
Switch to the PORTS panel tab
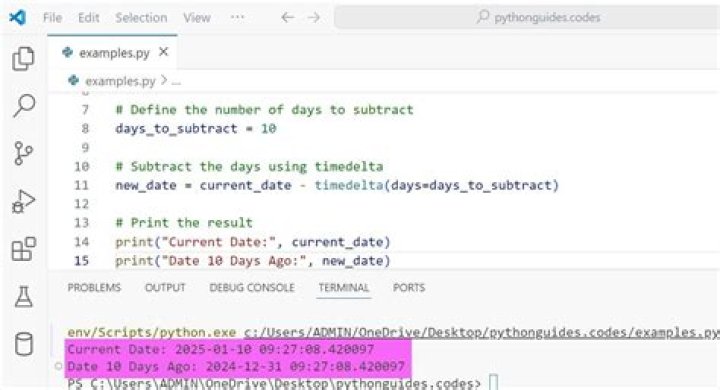(x=409, y=288)
